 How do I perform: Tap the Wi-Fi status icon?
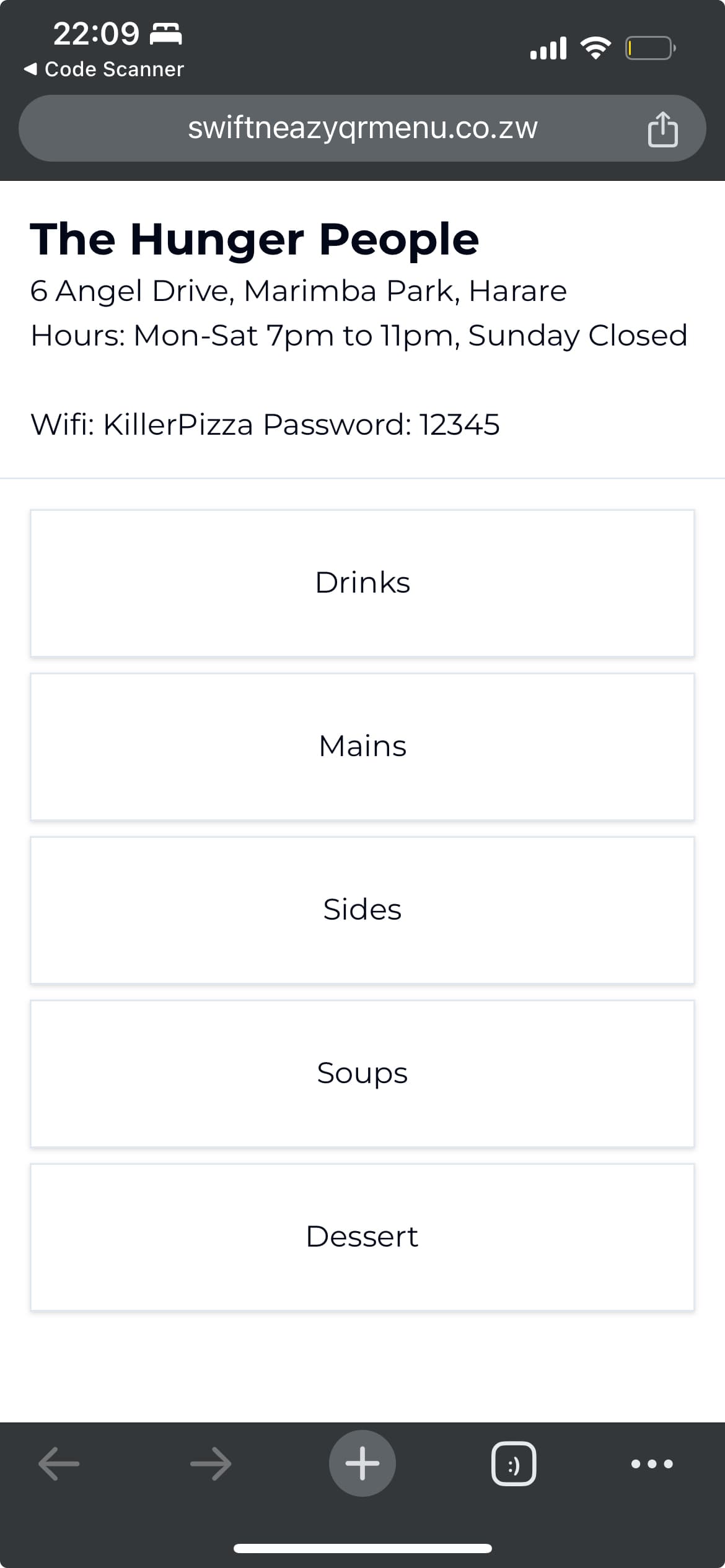pyautogui.click(x=595, y=48)
